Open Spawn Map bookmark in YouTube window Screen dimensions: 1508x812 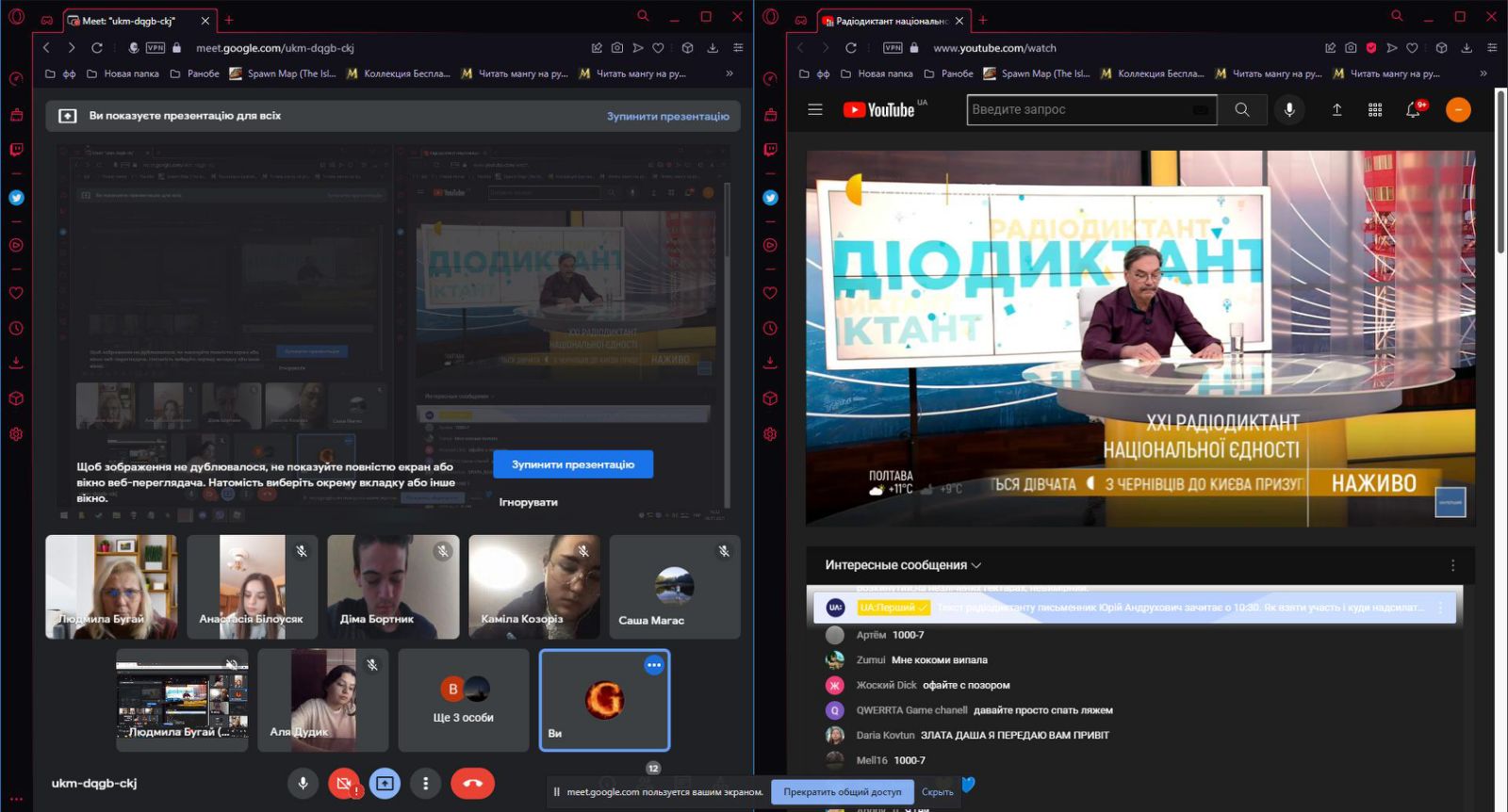tap(1036, 73)
